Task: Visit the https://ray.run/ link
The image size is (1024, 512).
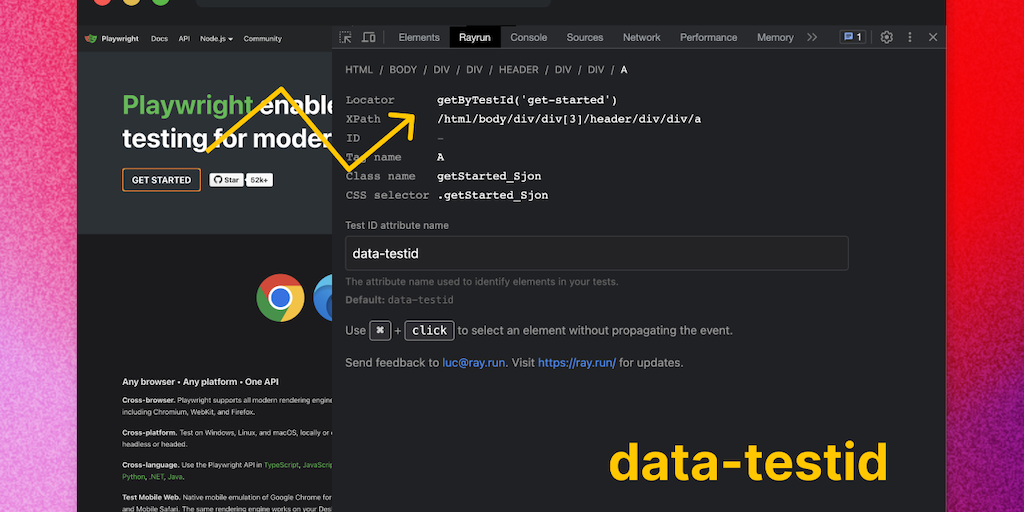Action: [x=577, y=362]
